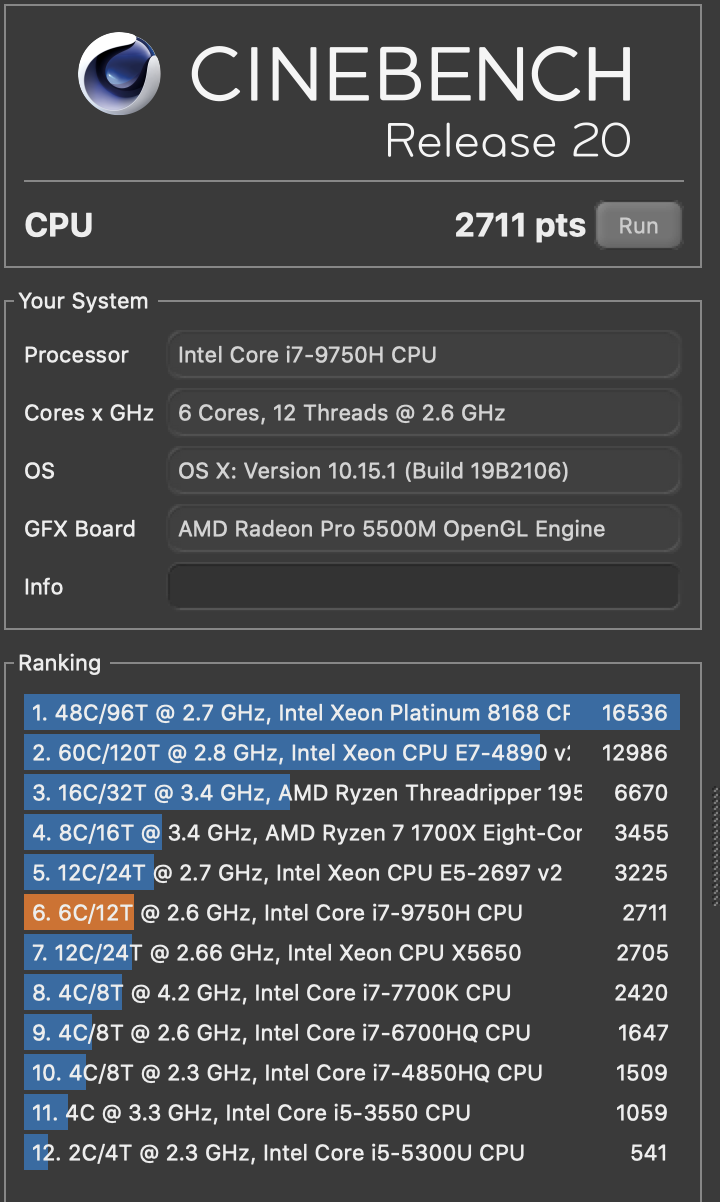Click the 2711 pts CPU score
The width and height of the screenshot is (720, 1202).
pos(520,225)
